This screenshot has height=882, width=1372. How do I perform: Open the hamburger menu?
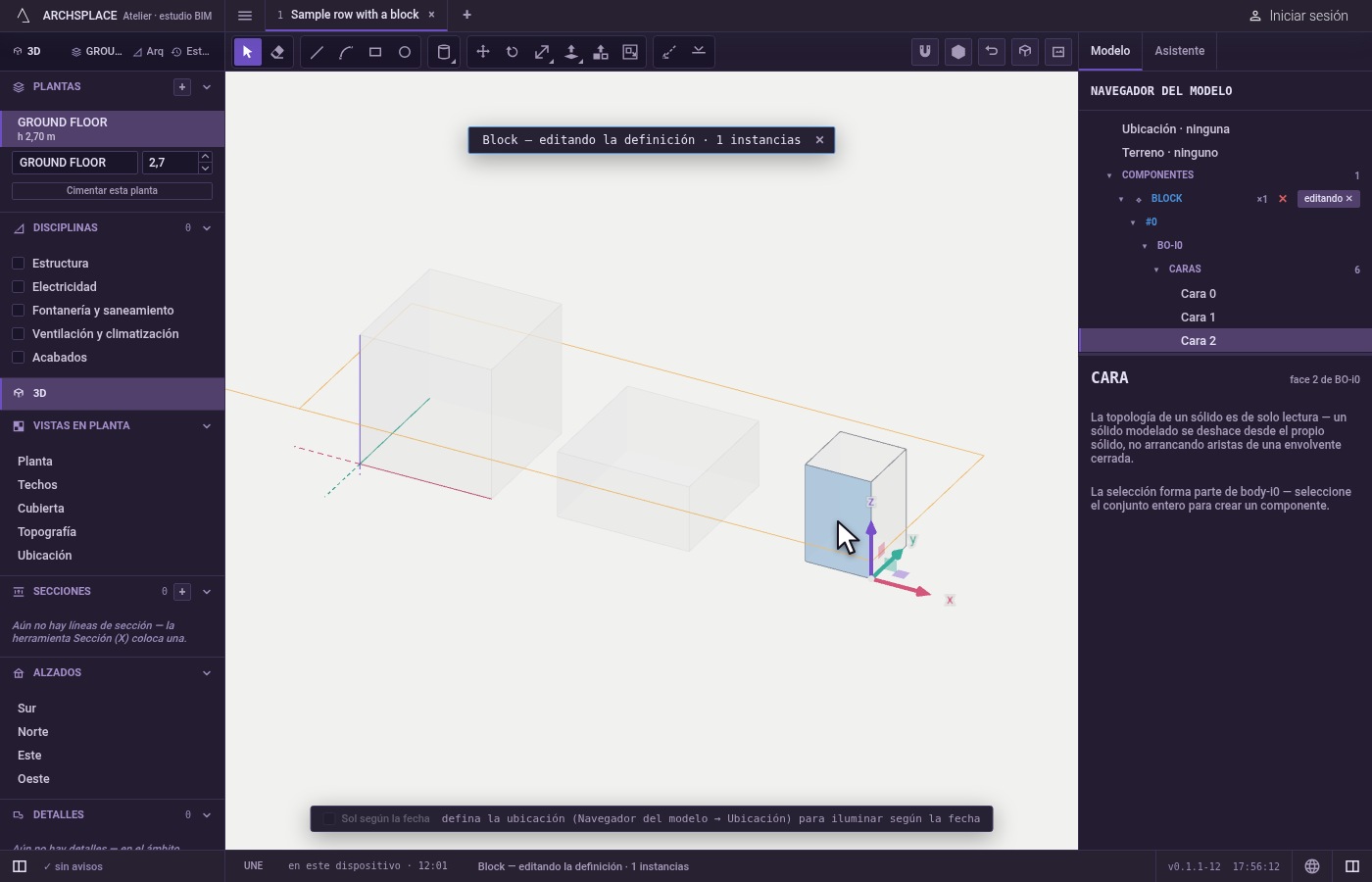[245, 16]
